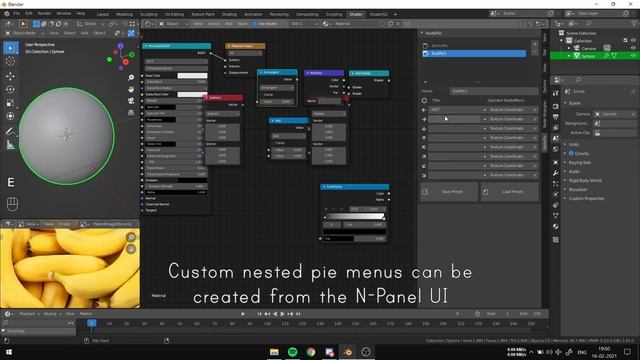Select the Rotate tool in viewport toolbar

(x=11, y=89)
